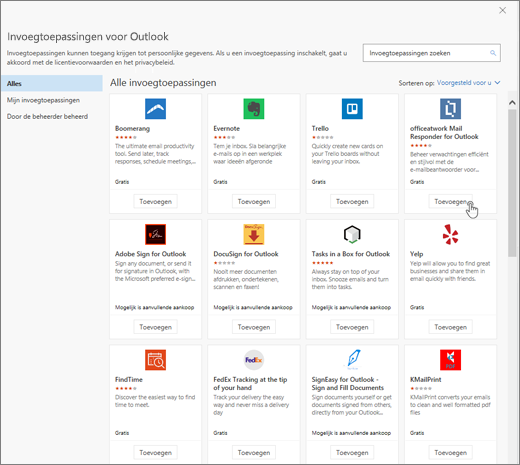The width and height of the screenshot is (520, 465).
Task: Click the scrollbar up arrow
Action: click(x=512, y=103)
